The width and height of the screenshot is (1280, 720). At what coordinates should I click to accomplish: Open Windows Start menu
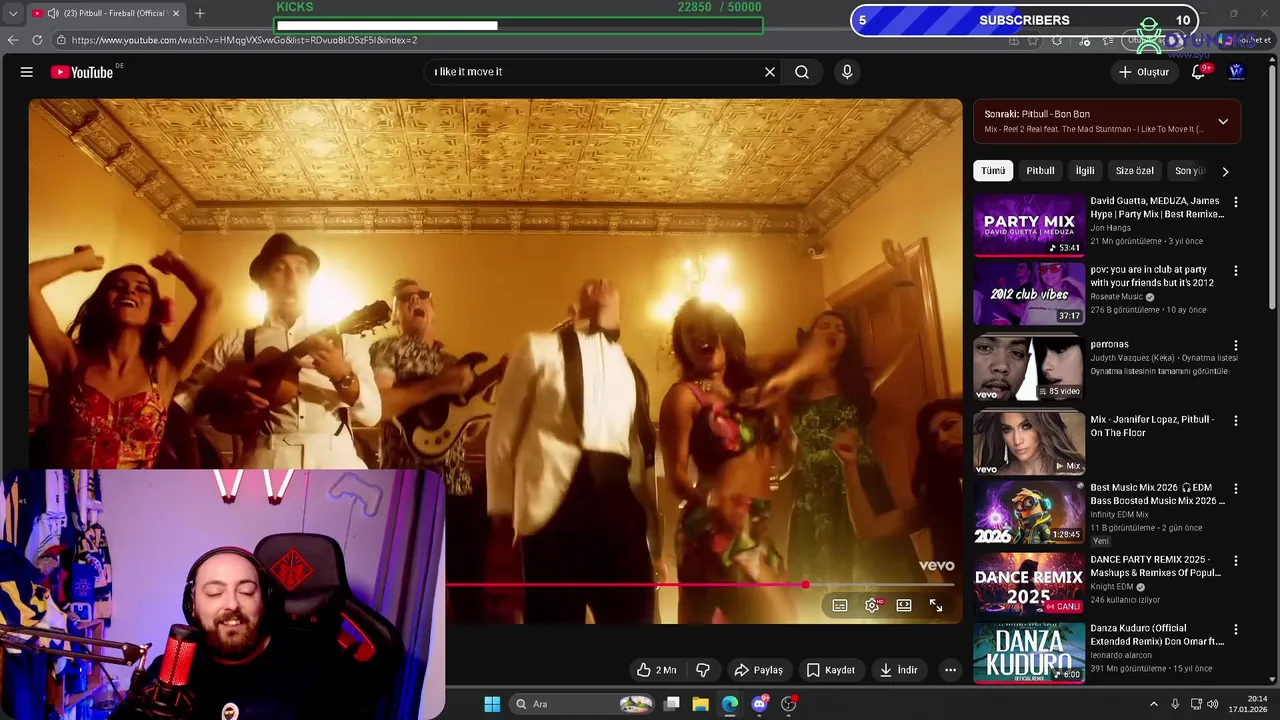click(x=492, y=704)
